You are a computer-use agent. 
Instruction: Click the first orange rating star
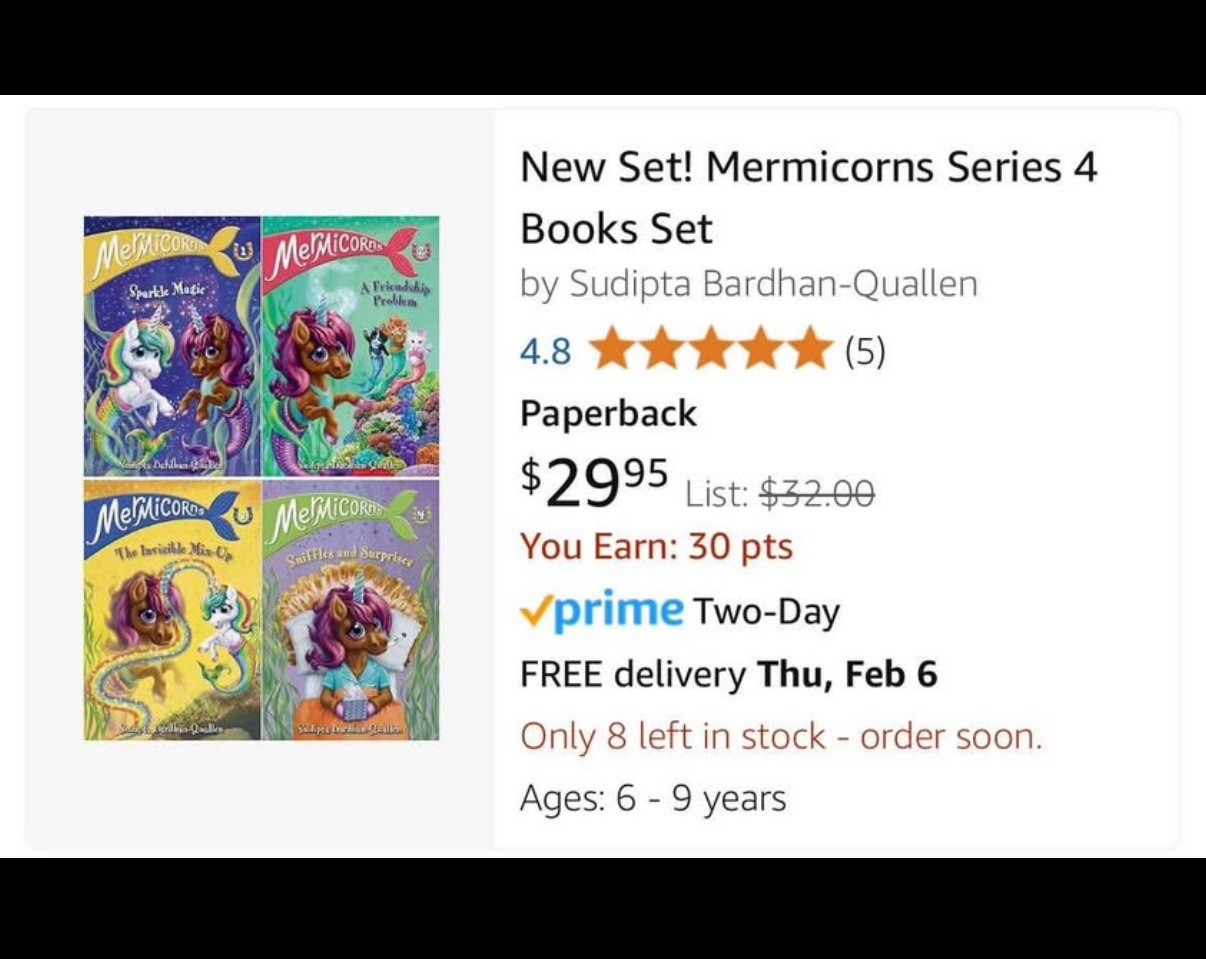610,351
